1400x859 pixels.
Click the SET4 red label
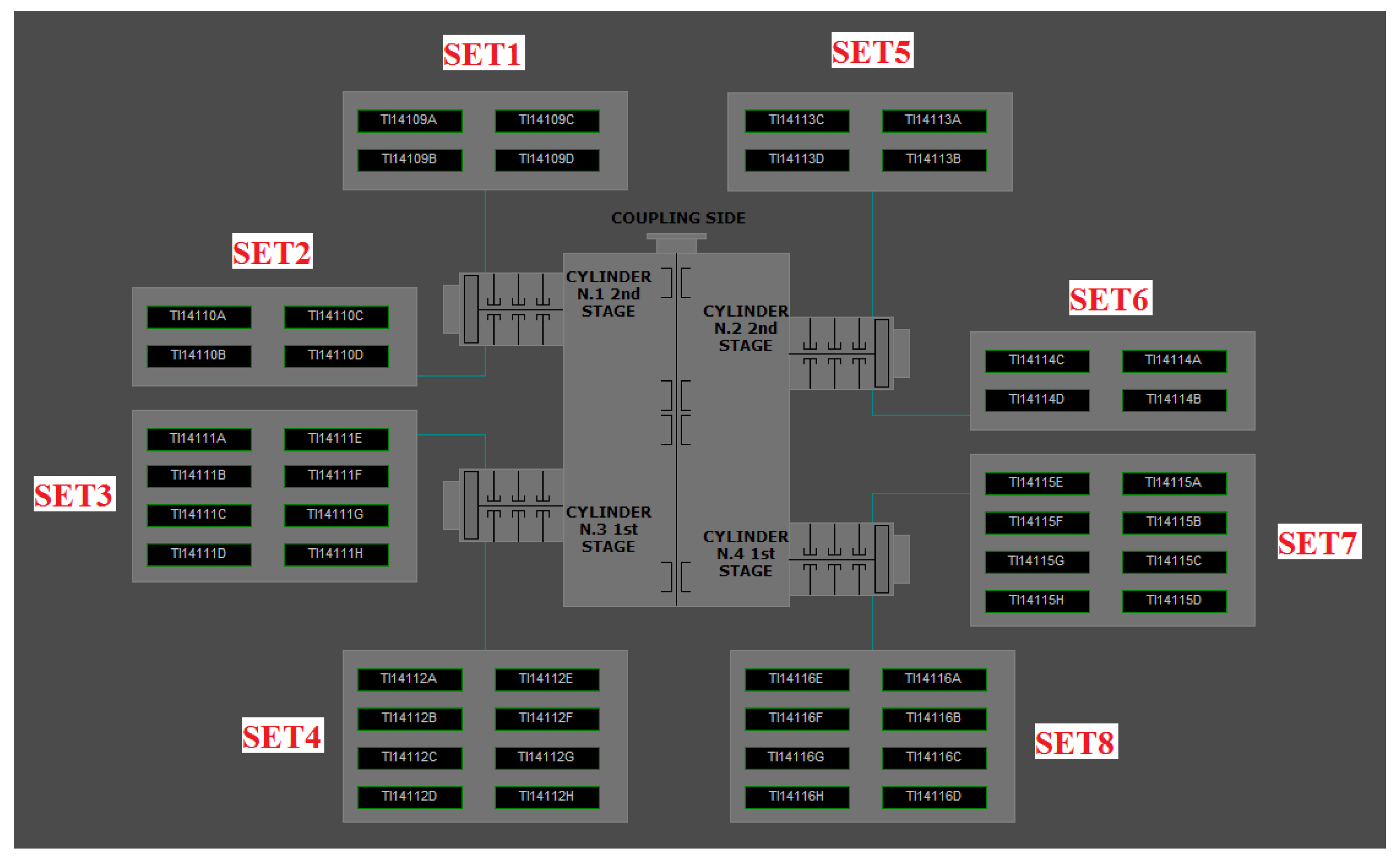click(x=282, y=735)
